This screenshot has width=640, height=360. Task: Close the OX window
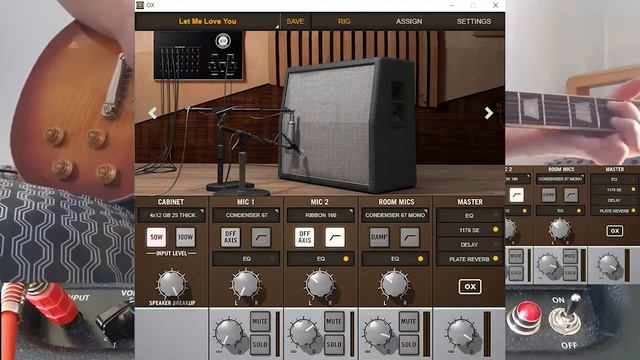[495, 5]
